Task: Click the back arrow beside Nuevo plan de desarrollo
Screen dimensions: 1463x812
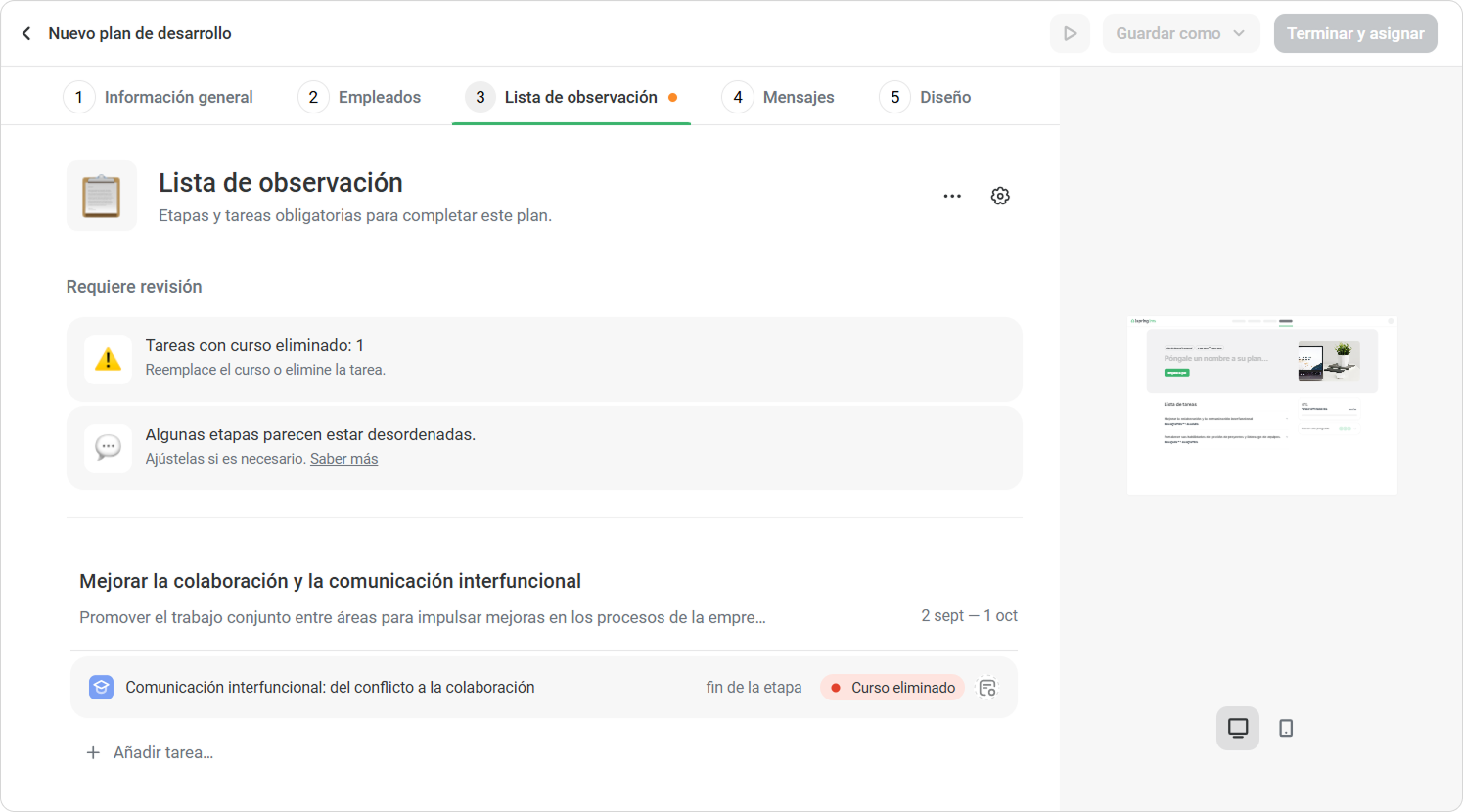Action: [x=26, y=33]
